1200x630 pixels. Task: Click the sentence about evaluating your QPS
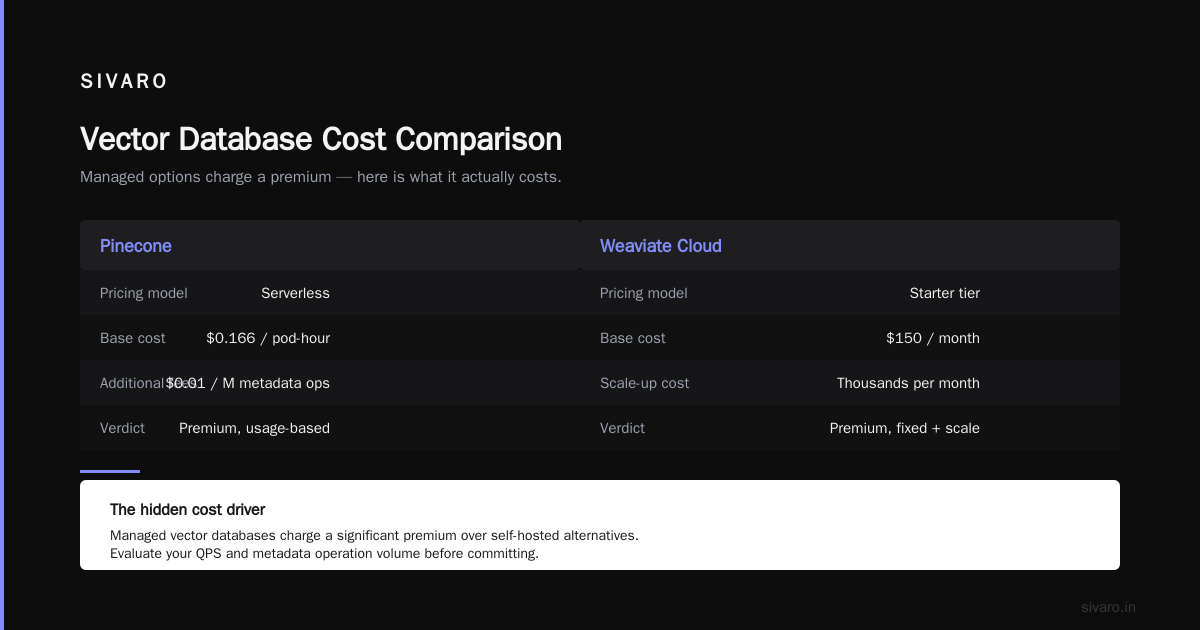pos(324,553)
